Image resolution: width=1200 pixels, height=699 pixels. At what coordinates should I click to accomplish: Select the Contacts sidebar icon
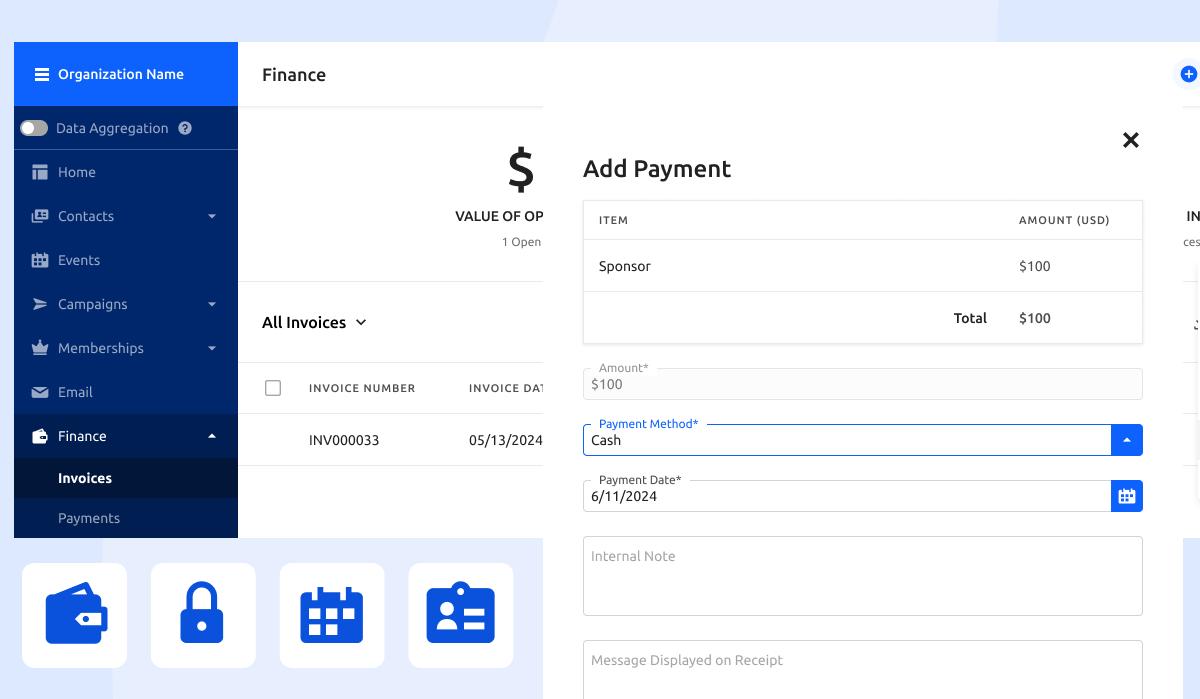[42, 216]
